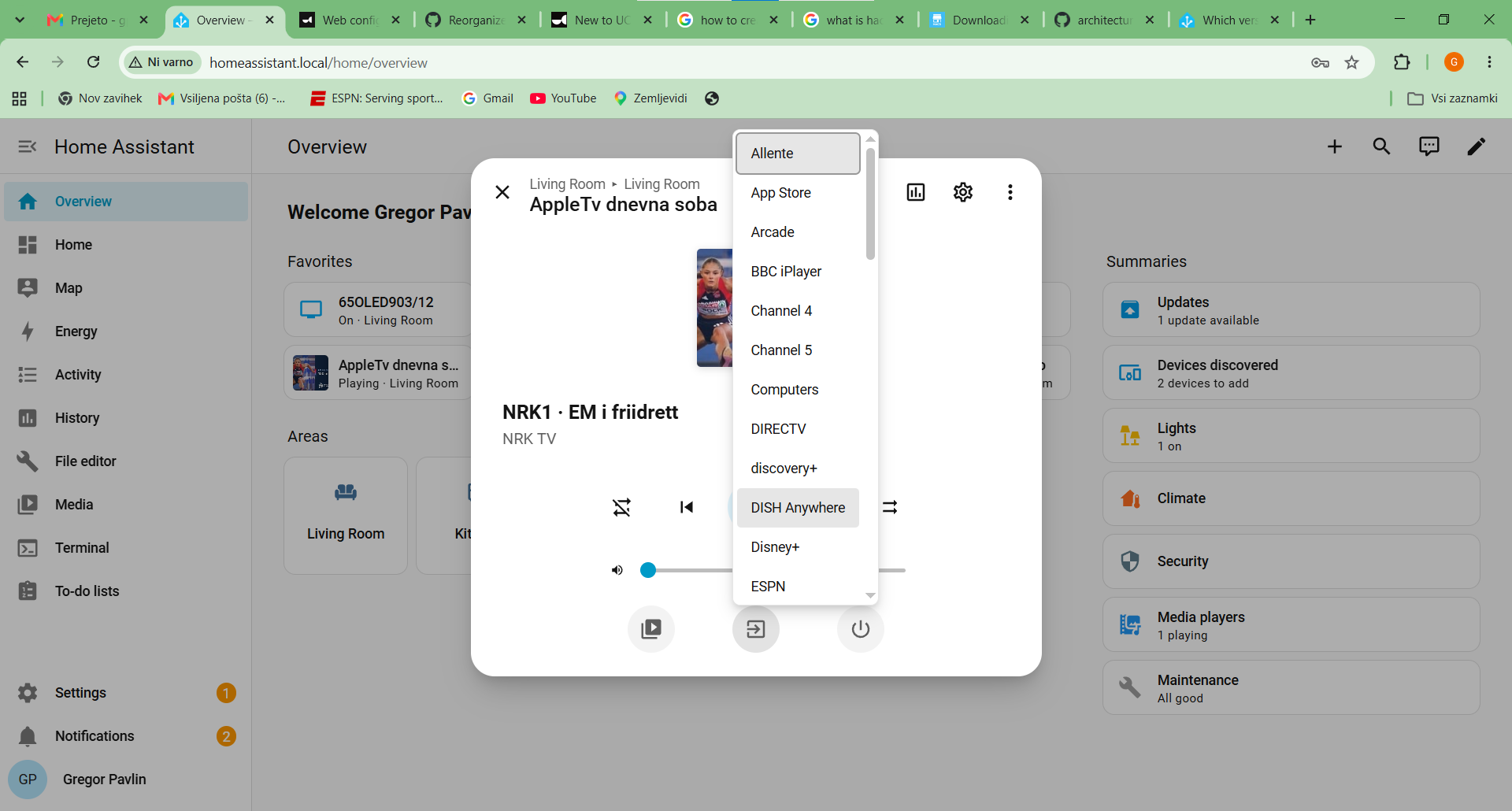Collapse the Home Assistant sidebar menu
This screenshot has width=1512, height=811.
28,146
